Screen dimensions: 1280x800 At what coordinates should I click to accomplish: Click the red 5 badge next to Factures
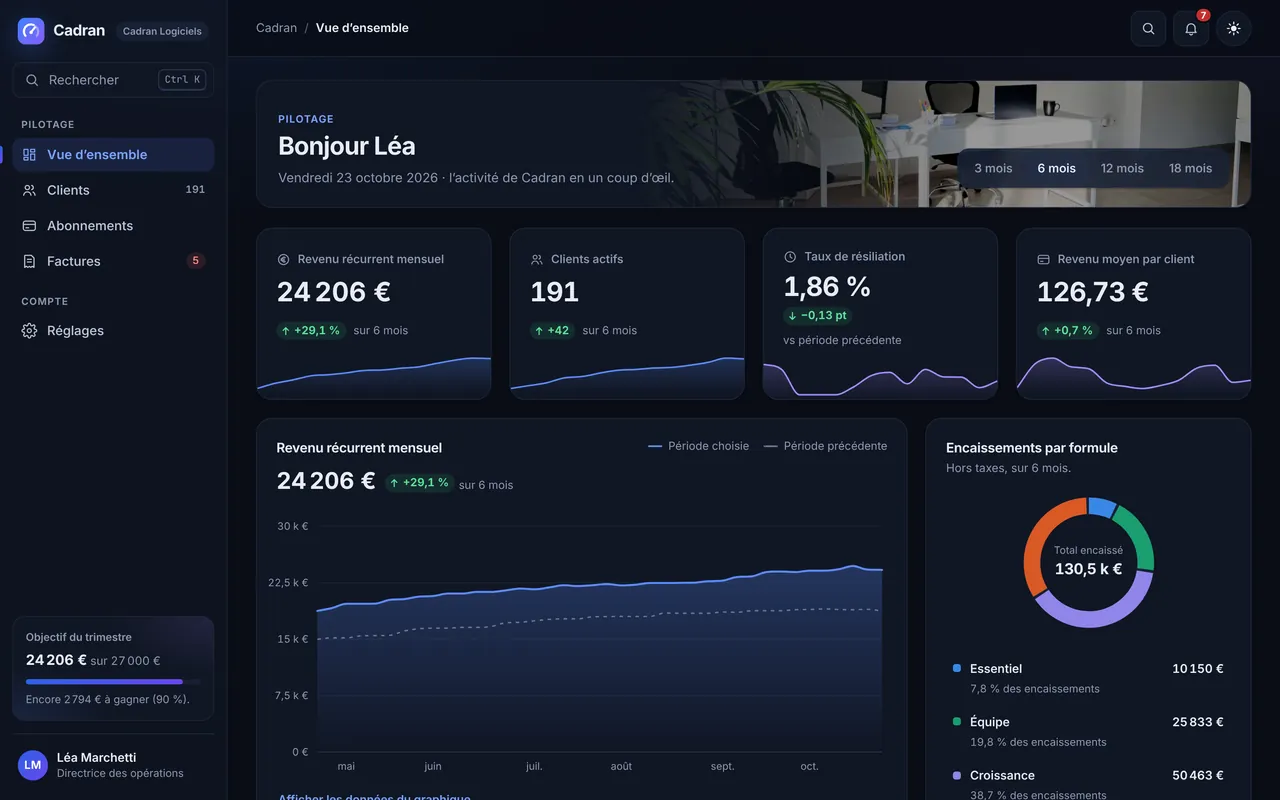click(196, 261)
